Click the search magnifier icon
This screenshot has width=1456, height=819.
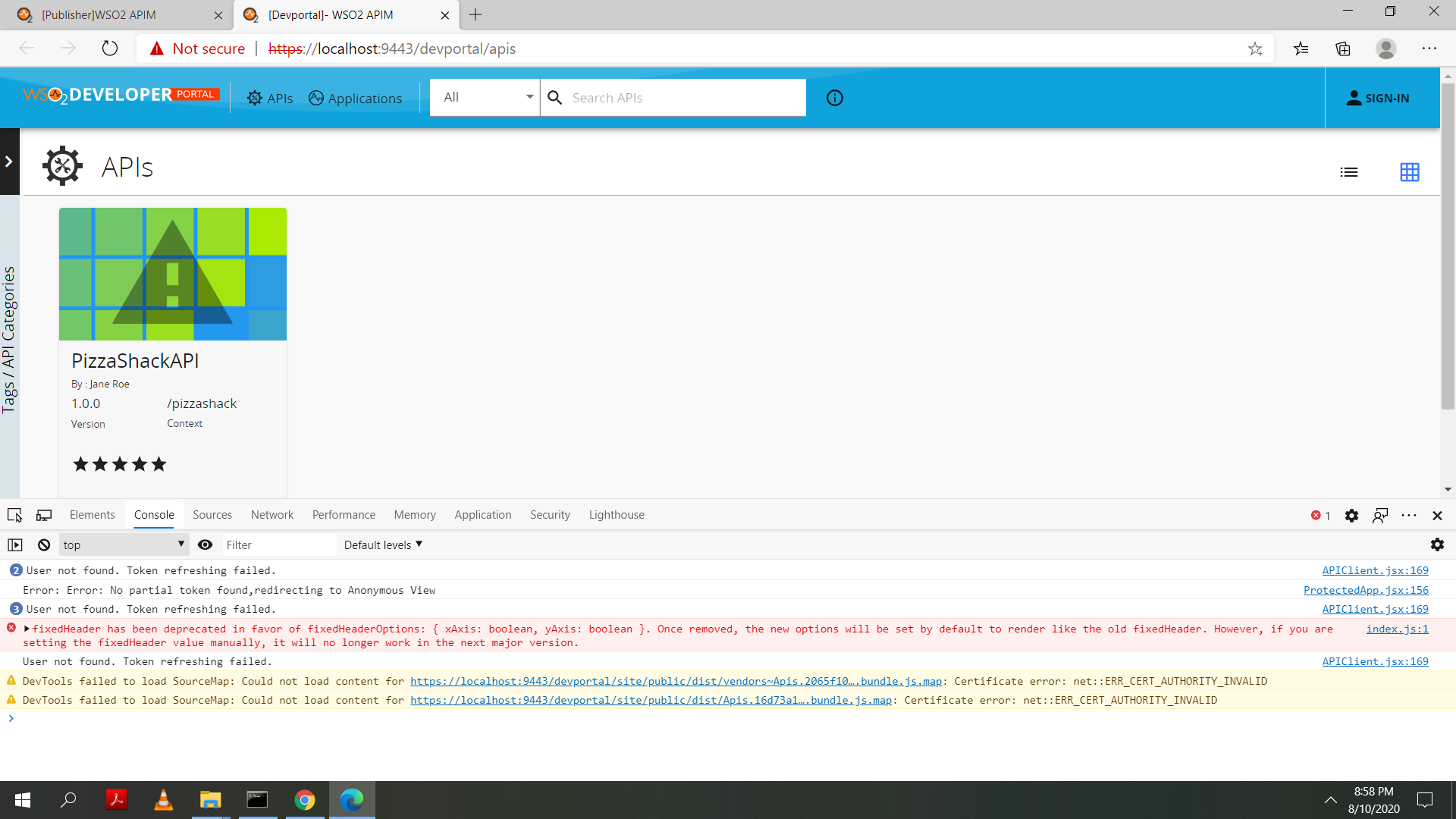pyautogui.click(x=555, y=97)
